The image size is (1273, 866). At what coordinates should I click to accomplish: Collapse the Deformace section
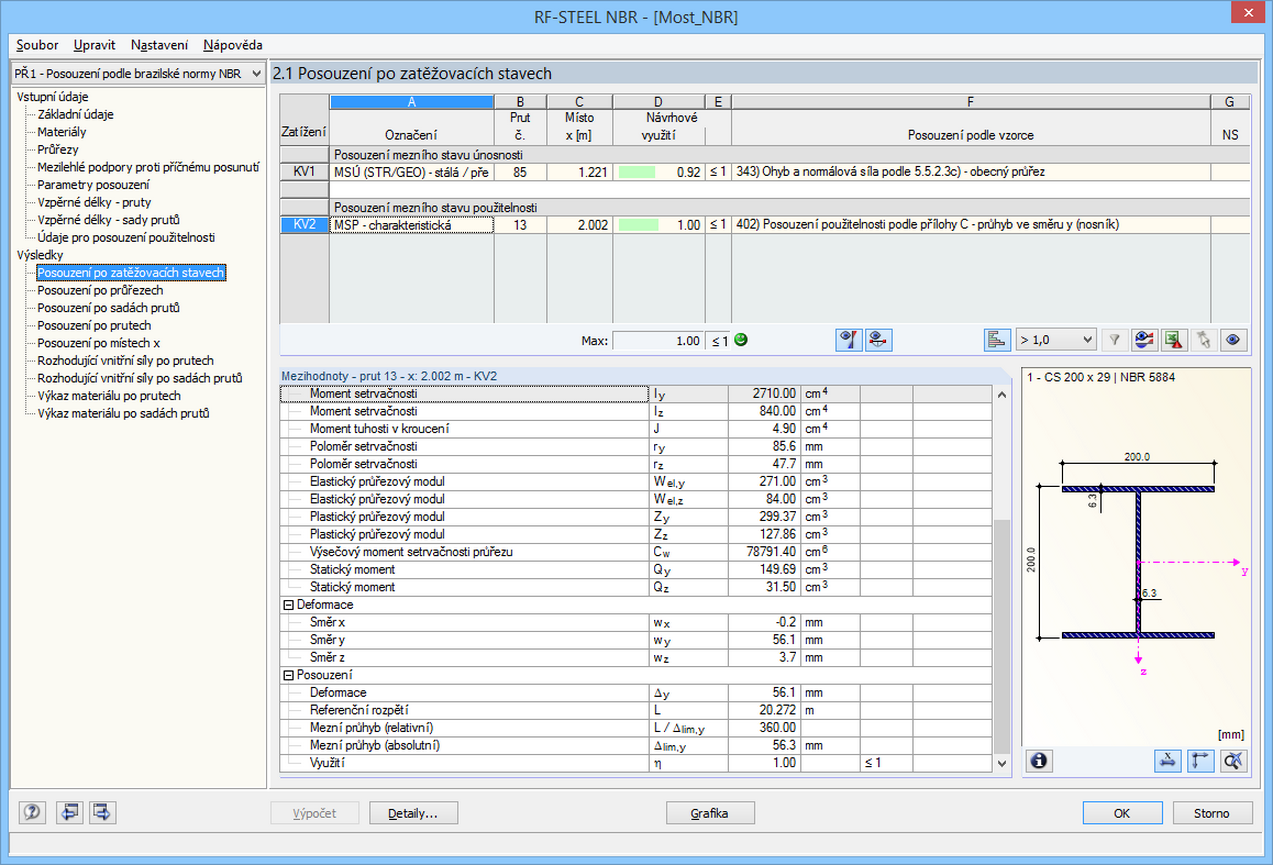289,605
